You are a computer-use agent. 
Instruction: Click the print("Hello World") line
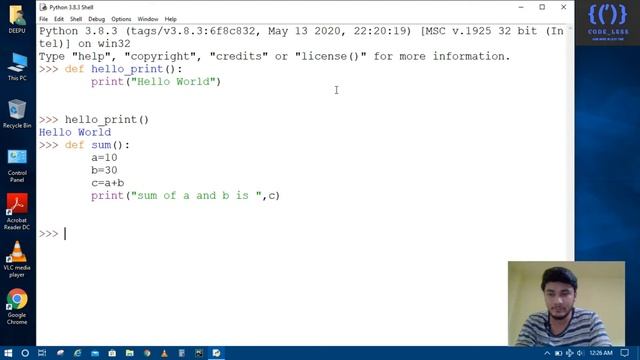[156, 82]
